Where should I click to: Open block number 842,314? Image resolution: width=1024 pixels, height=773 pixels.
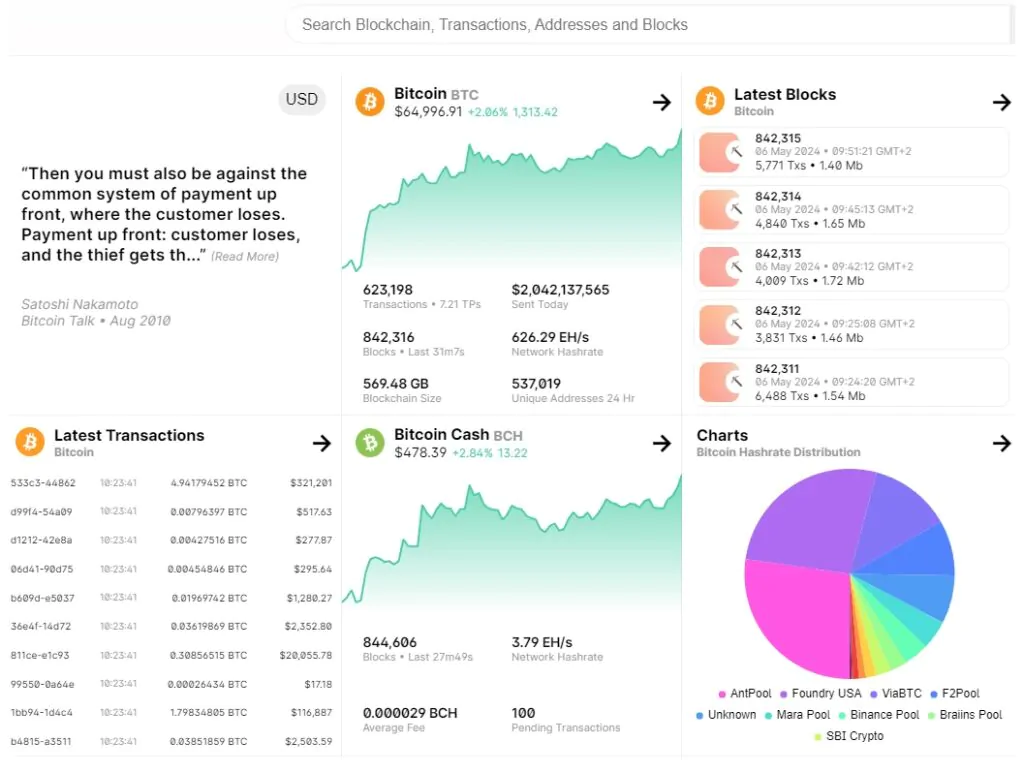coord(778,197)
